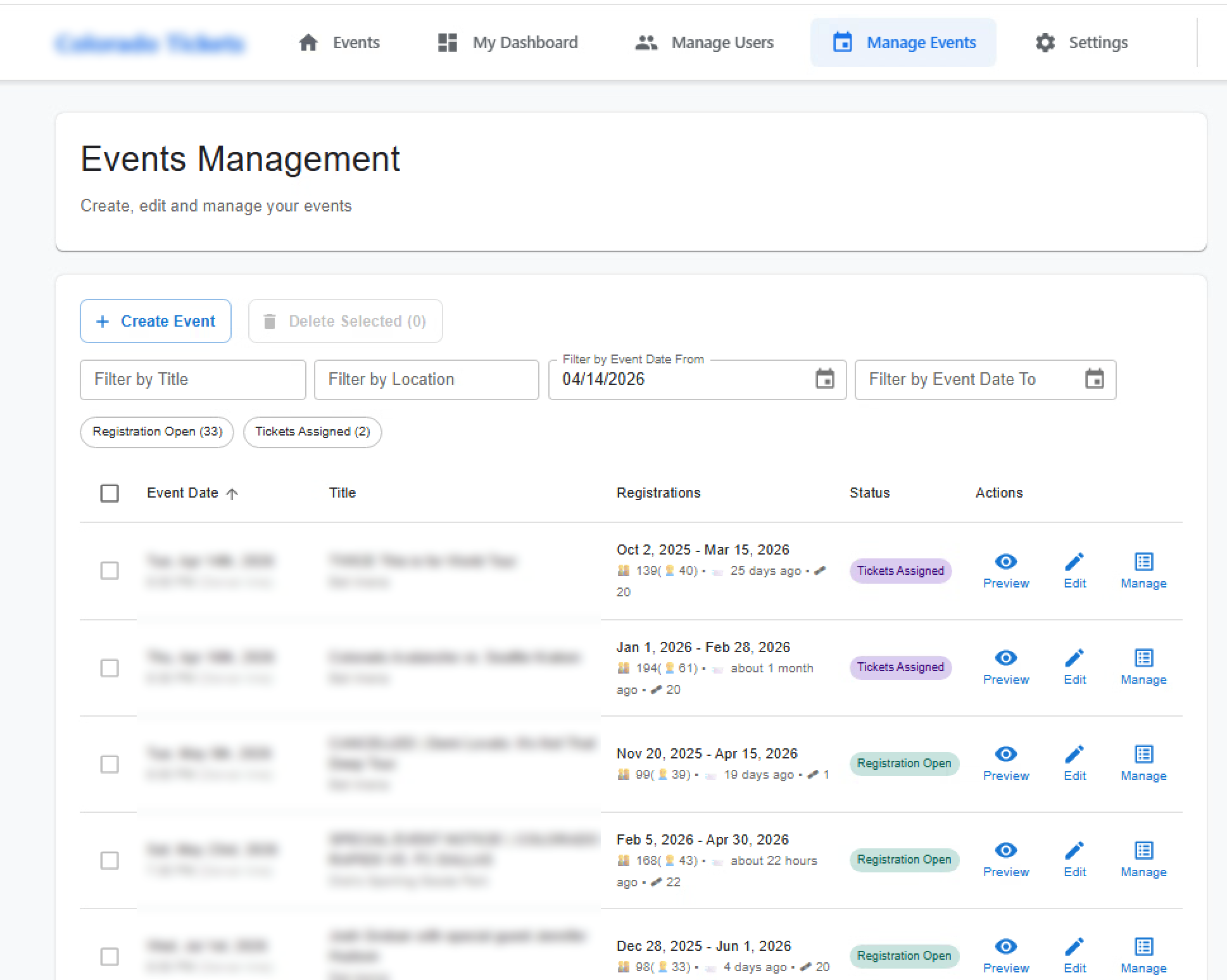Select the checkbox on the third event row
Viewport: 1227px width, 980px height.
coord(109,764)
